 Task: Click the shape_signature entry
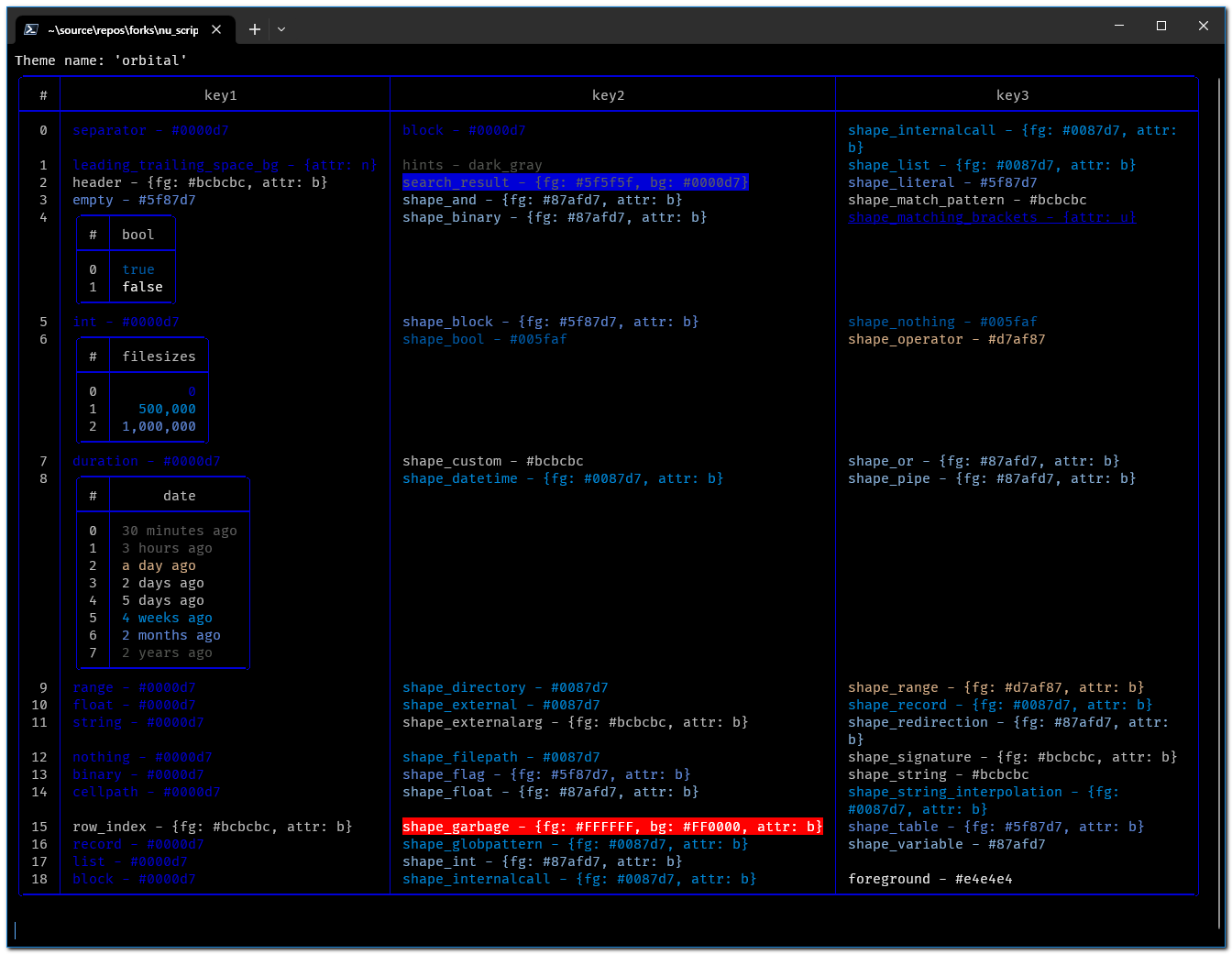coord(1013,757)
